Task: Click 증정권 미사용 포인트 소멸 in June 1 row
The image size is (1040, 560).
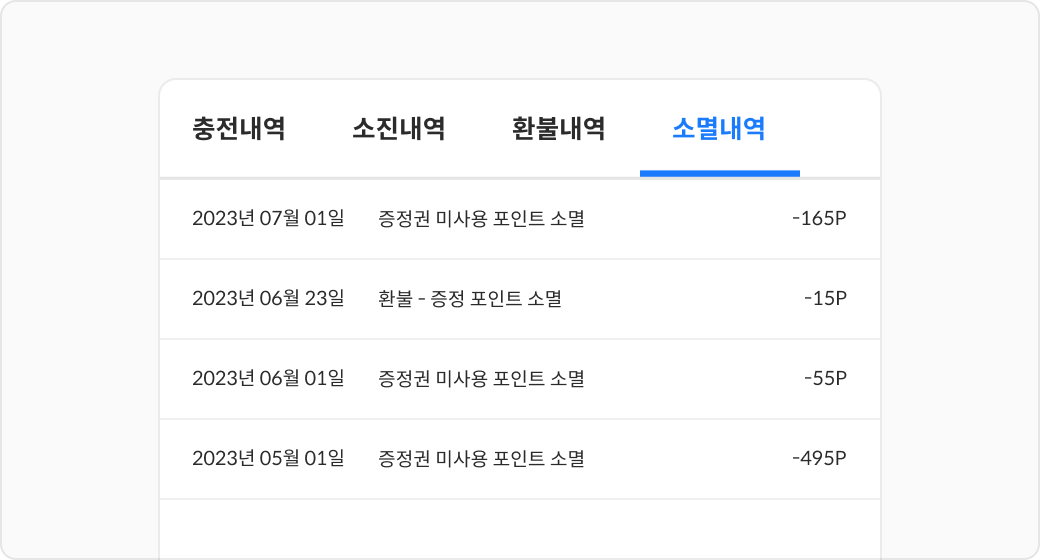Action: pyautogui.click(x=481, y=379)
